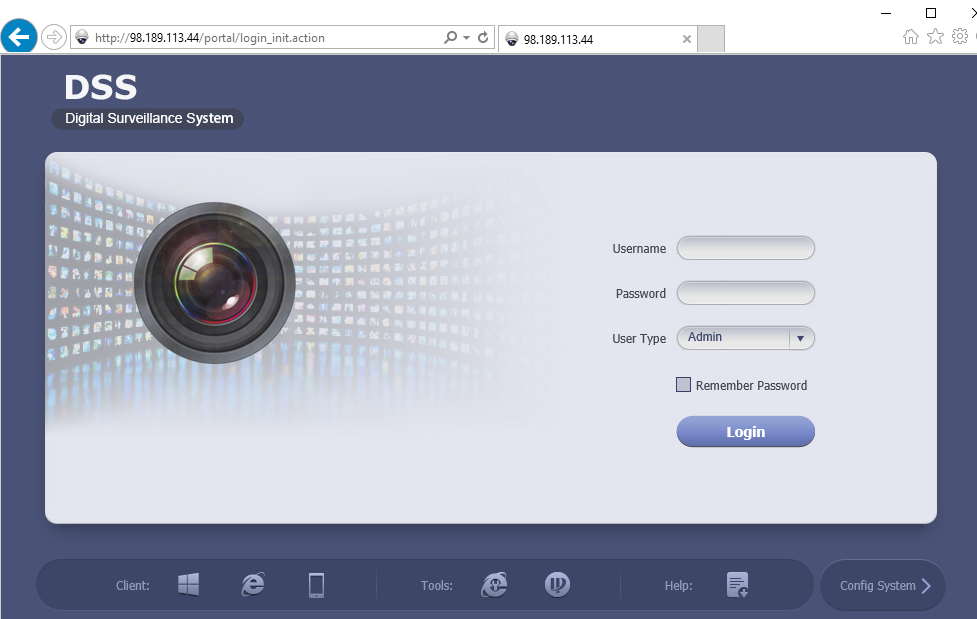Close the 98.189.113.44 tab
Viewport: 977px width, 619px height.
[687, 39]
